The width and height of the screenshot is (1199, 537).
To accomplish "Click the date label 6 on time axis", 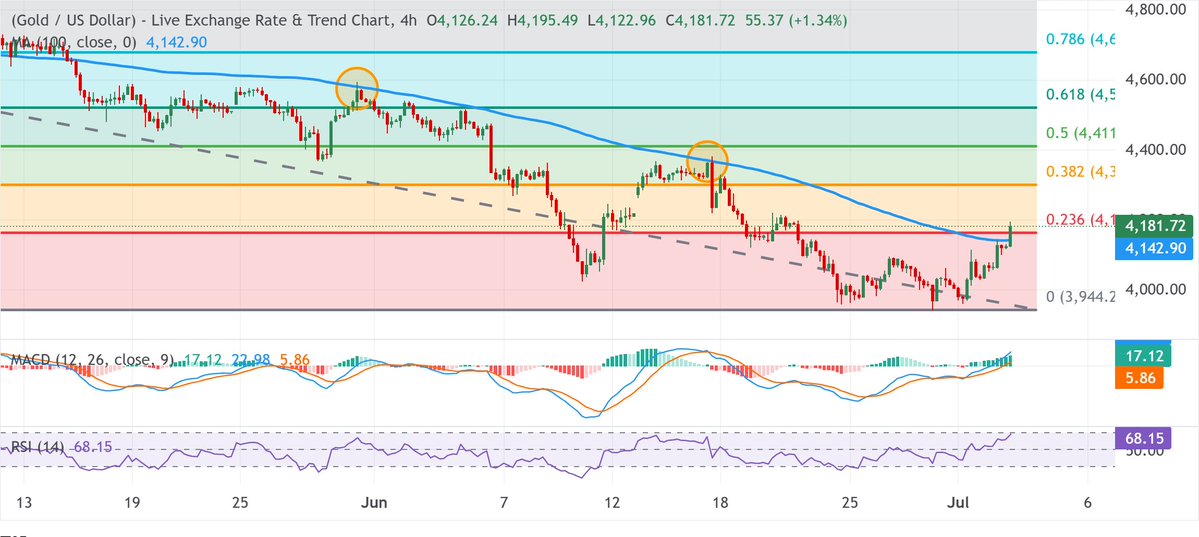I will [1087, 503].
